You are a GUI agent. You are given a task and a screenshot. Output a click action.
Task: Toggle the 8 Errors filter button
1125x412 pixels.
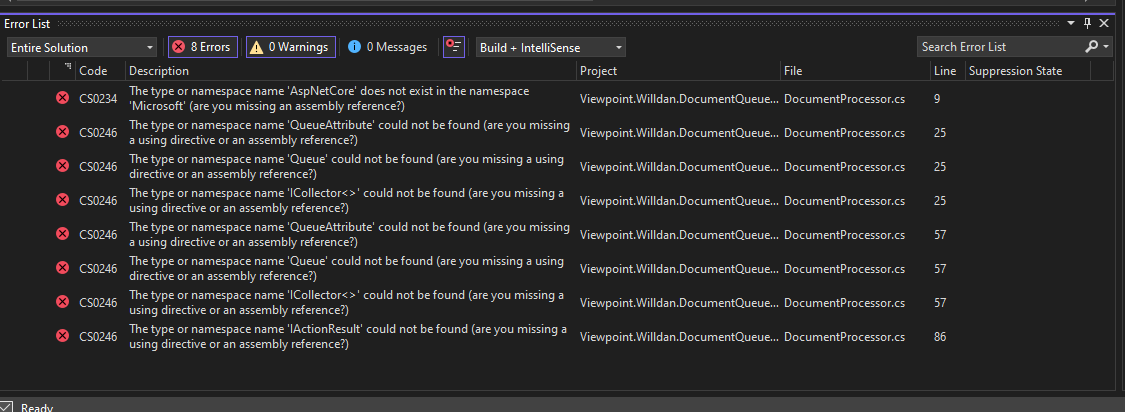(203, 47)
